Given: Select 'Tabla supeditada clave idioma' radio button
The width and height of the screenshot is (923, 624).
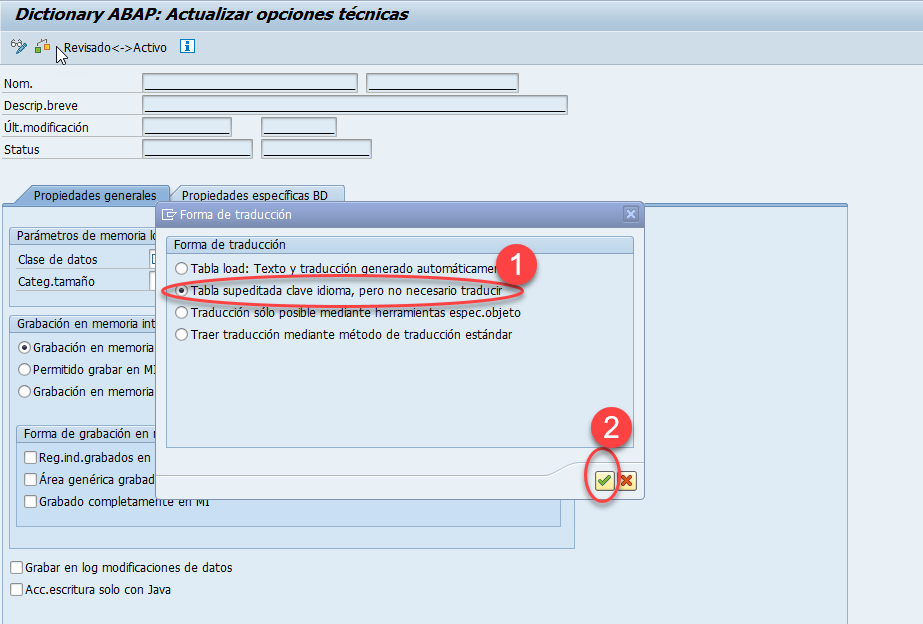Looking at the screenshot, I should coord(181,291).
